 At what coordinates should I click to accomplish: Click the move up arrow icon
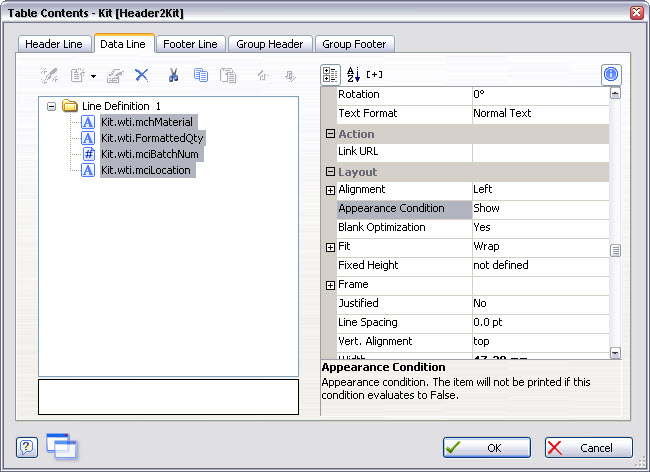point(263,75)
